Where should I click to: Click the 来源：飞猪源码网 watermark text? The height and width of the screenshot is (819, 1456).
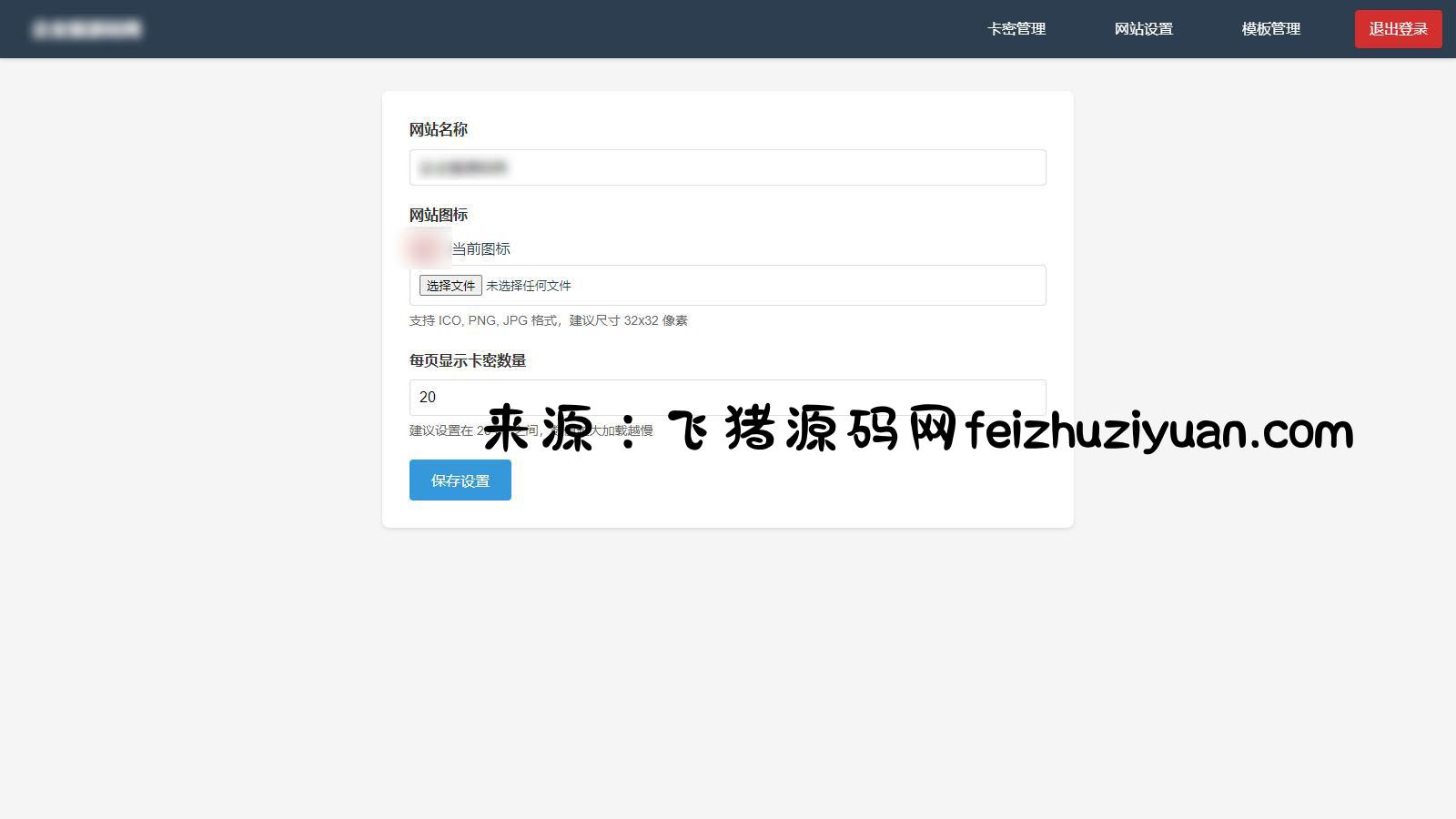pyautogui.click(x=719, y=430)
